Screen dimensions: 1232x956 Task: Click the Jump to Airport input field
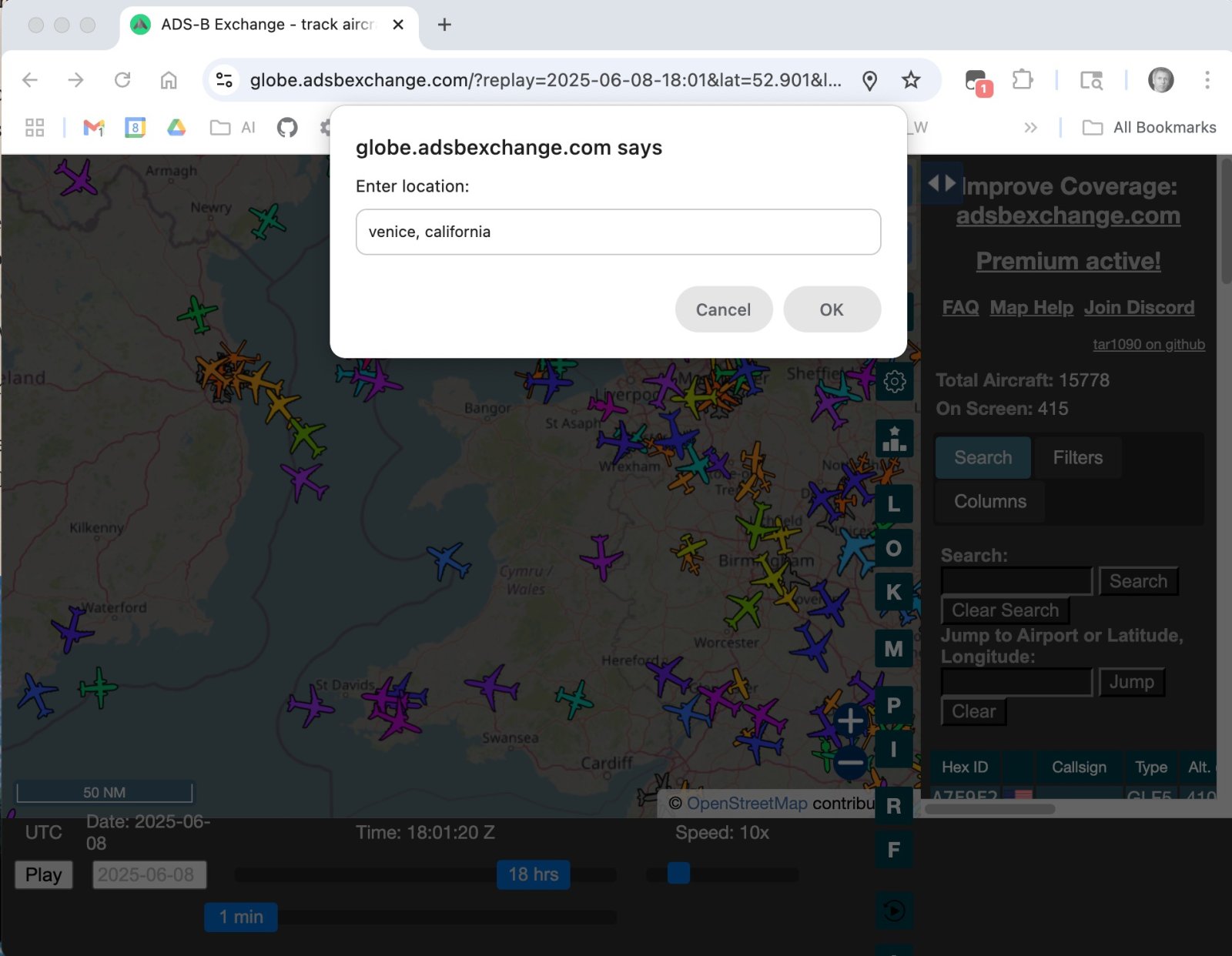pos(1016,682)
